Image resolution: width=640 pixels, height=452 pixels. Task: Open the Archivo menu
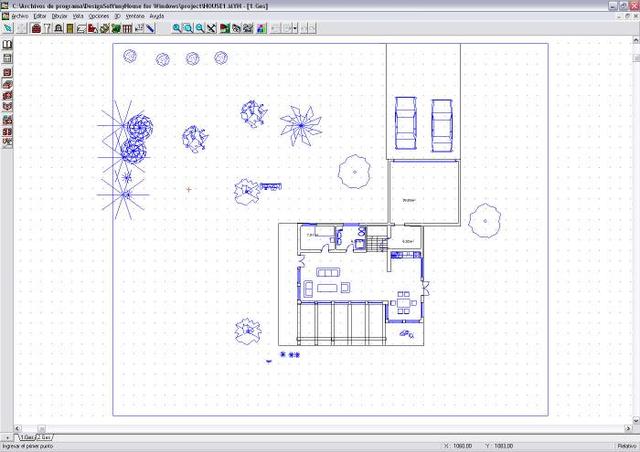coord(19,17)
